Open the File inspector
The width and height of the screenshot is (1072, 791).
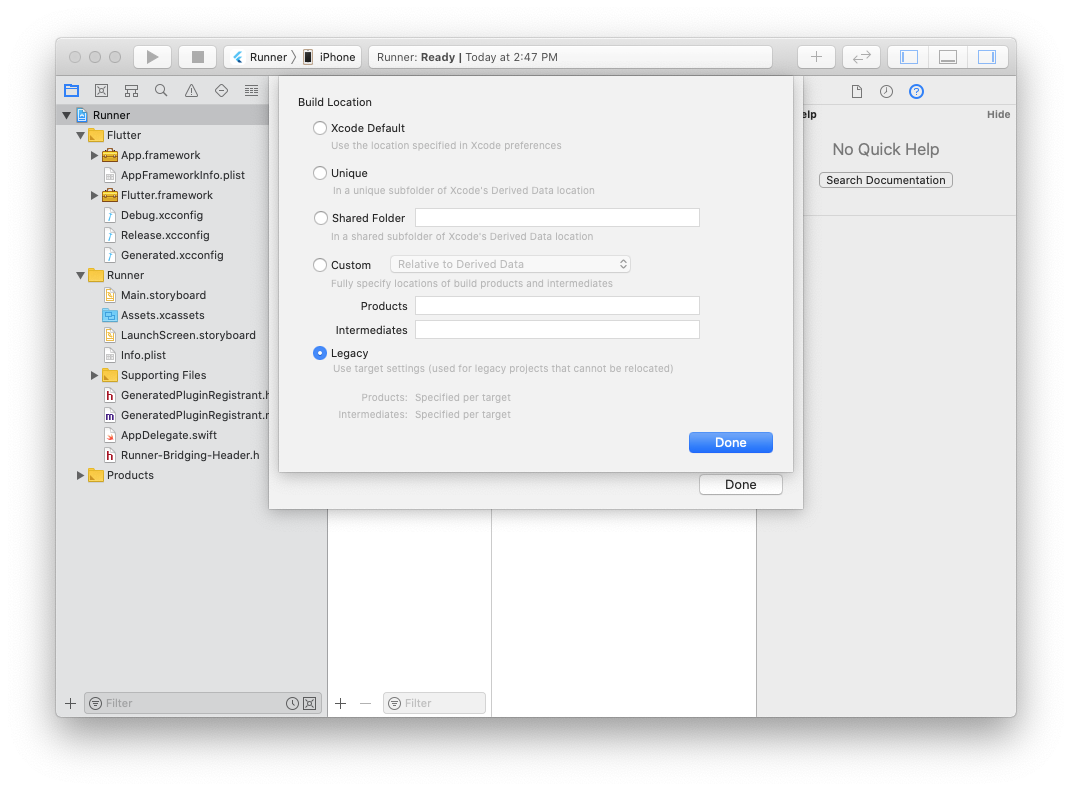(857, 91)
